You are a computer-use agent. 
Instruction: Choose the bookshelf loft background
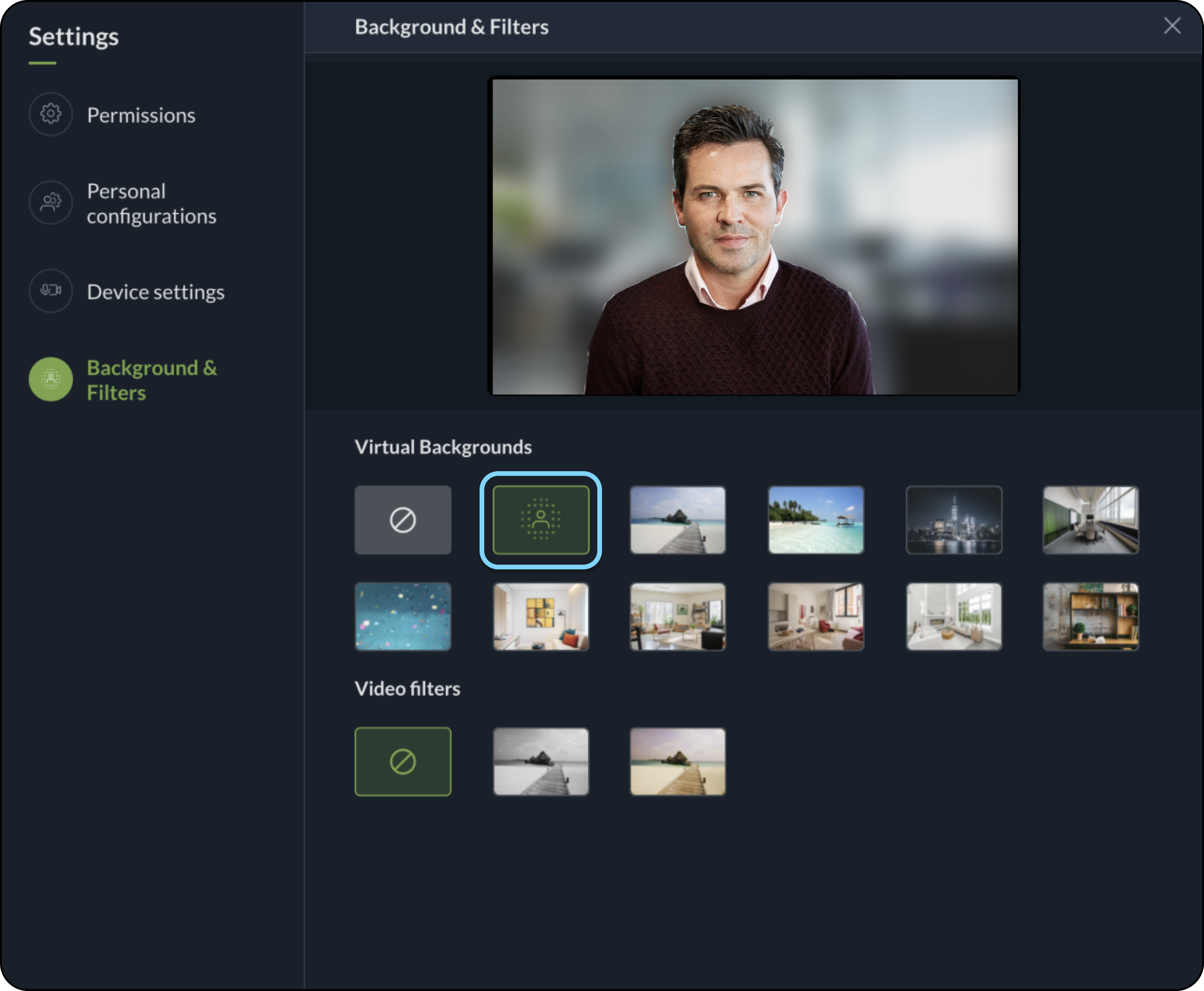pos(1090,616)
